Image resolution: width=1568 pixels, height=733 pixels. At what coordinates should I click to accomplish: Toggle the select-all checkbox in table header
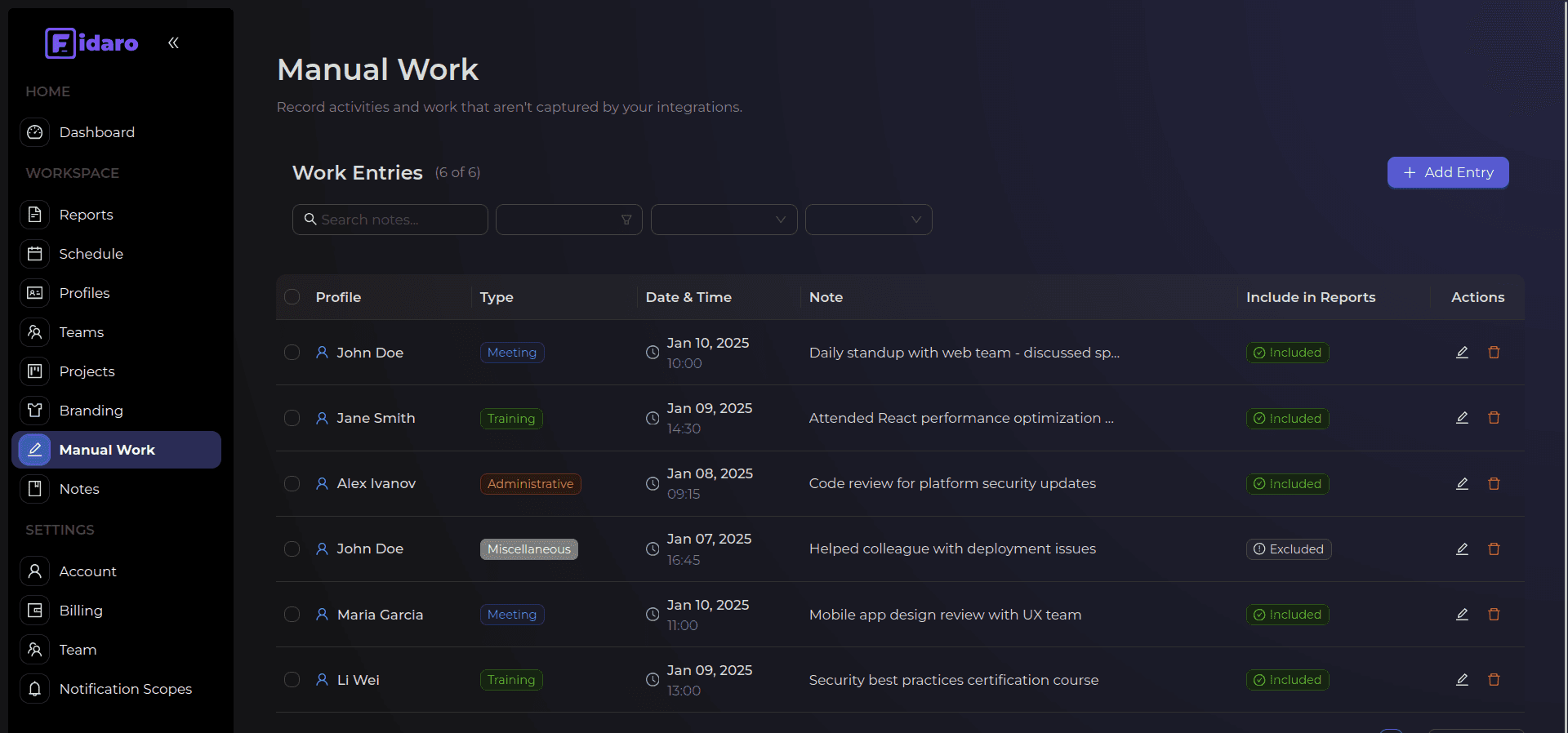coord(292,297)
